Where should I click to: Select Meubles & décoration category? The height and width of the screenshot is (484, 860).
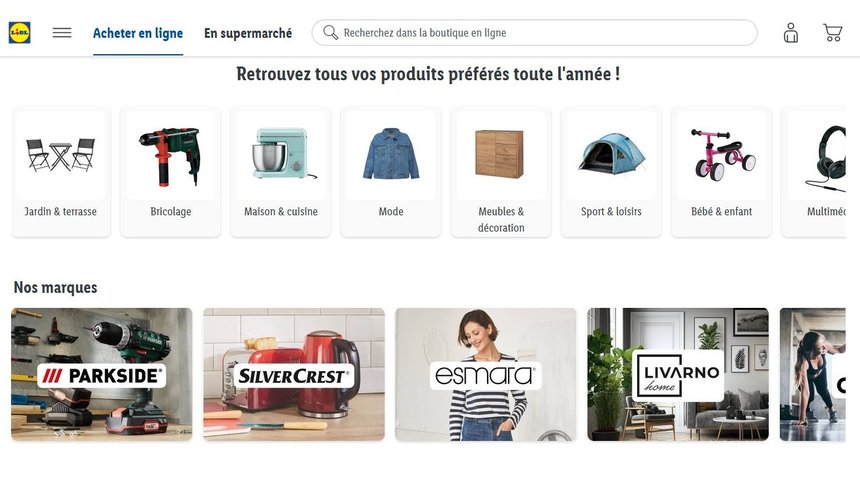click(x=501, y=172)
